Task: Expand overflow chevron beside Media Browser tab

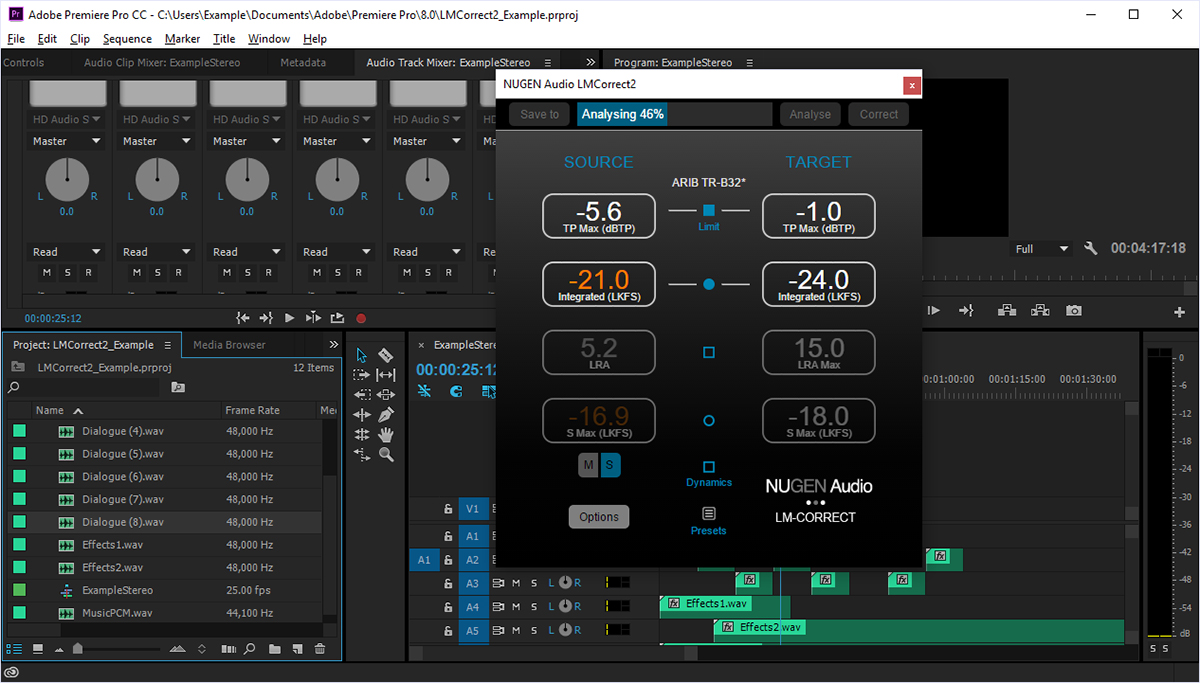Action: [334, 345]
